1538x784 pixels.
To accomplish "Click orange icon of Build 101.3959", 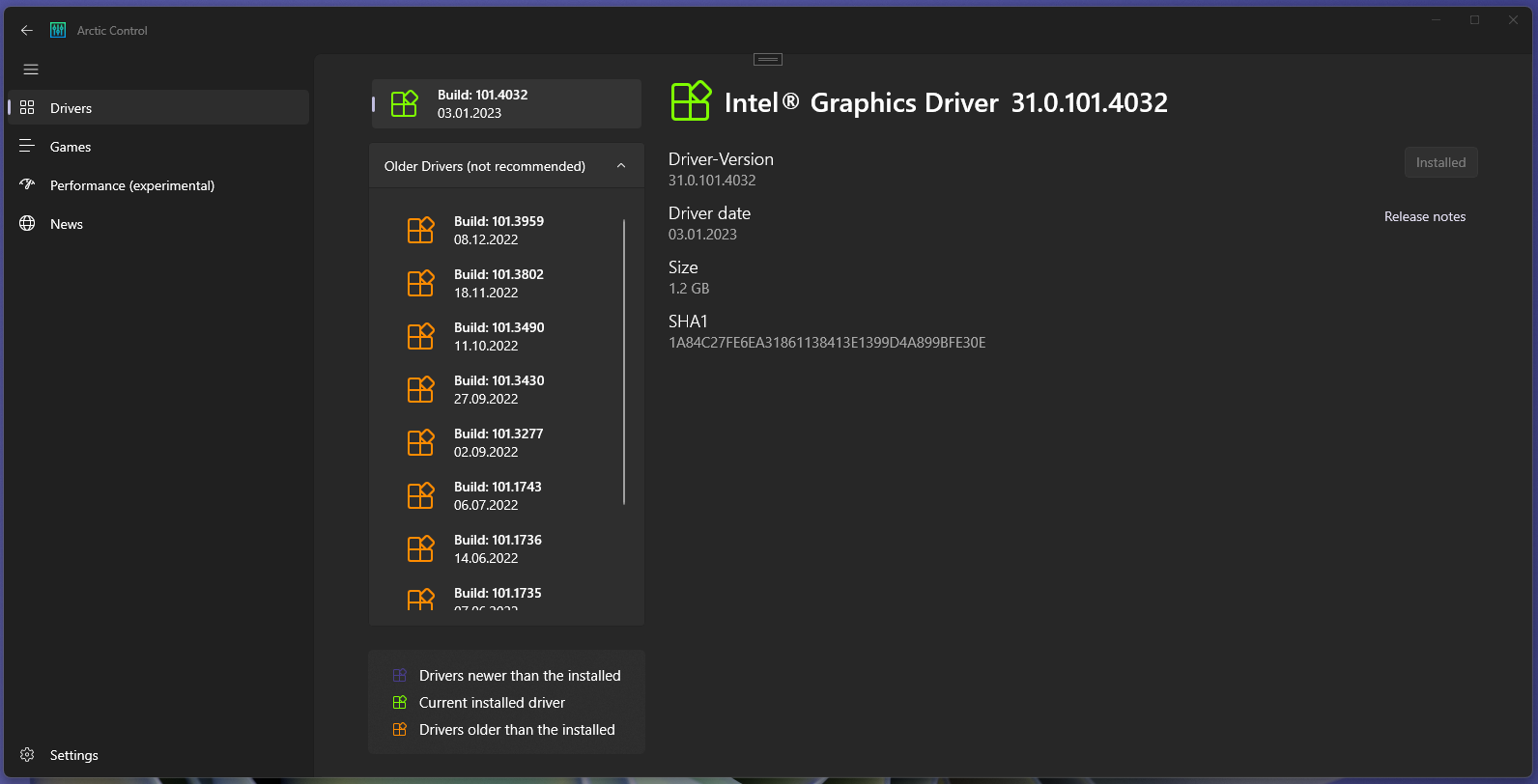I will (x=420, y=230).
